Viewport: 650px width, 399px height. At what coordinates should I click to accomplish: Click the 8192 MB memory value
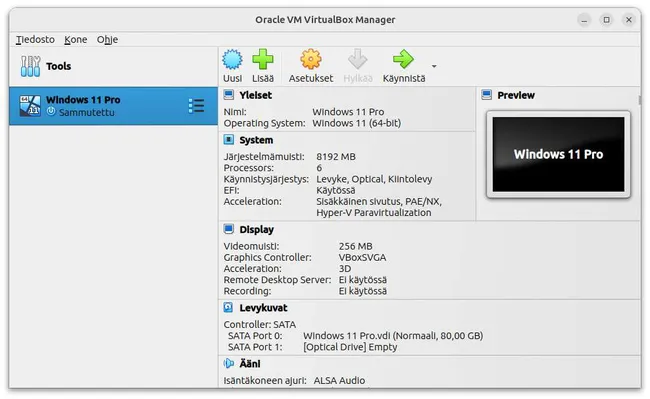coord(336,157)
